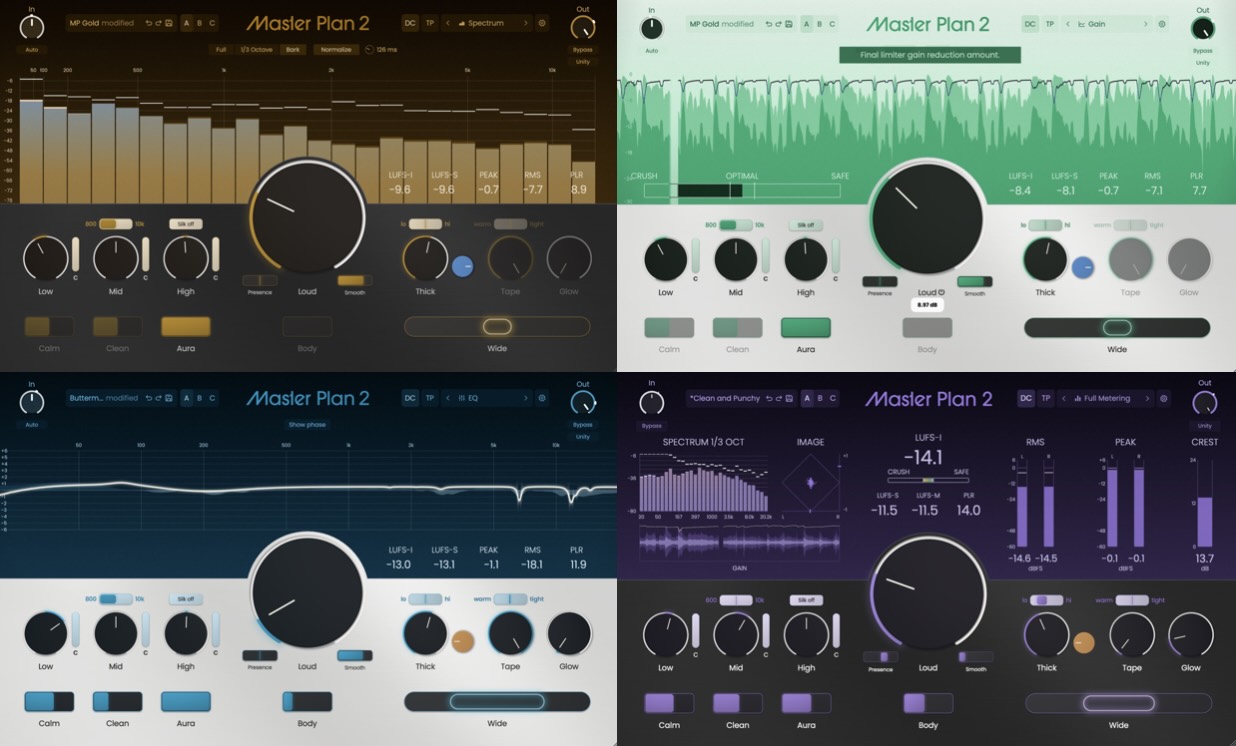
Task: Click save preset disk icon in blue instance
Action: pyautogui.click(x=168, y=398)
